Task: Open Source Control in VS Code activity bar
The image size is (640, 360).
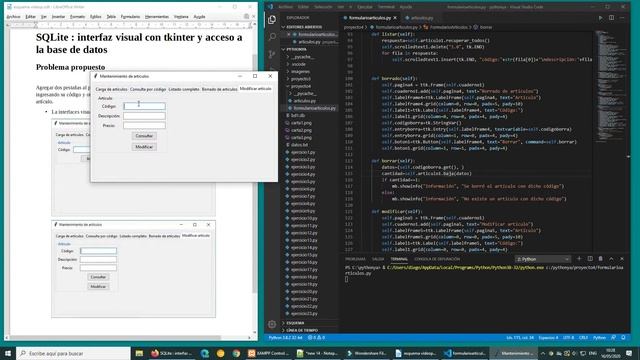Action: 272,54
